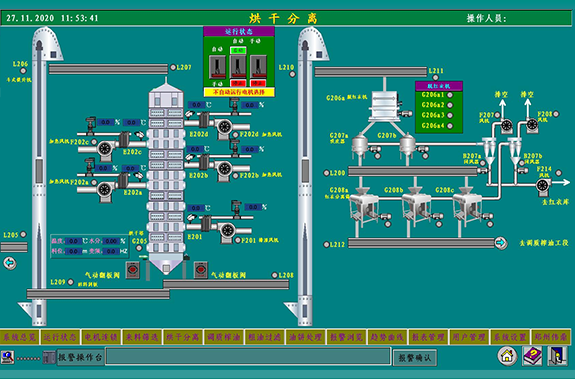Click the yellow non-auto motor selection button

239,92
